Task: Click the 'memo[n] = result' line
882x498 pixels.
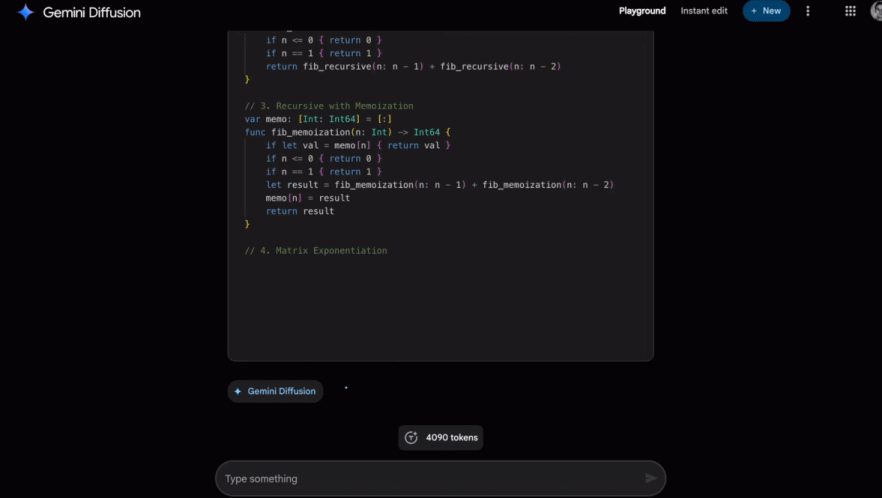Action: (x=308, y=198)
